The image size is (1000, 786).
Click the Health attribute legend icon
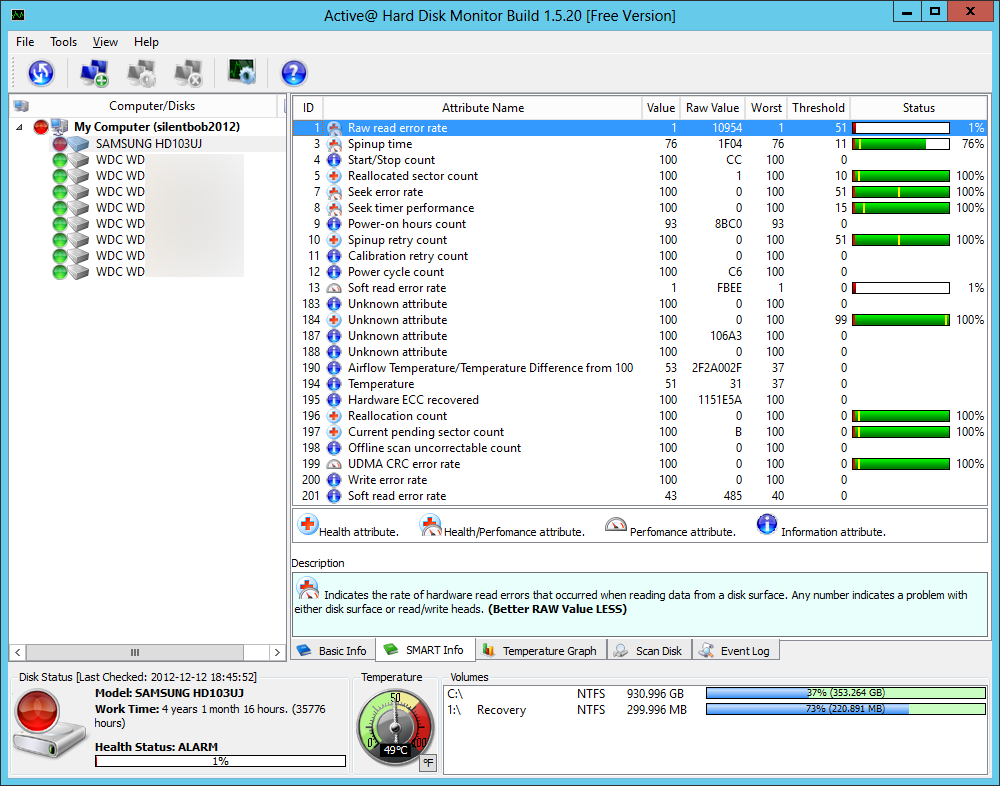click(x=307, y=524)
